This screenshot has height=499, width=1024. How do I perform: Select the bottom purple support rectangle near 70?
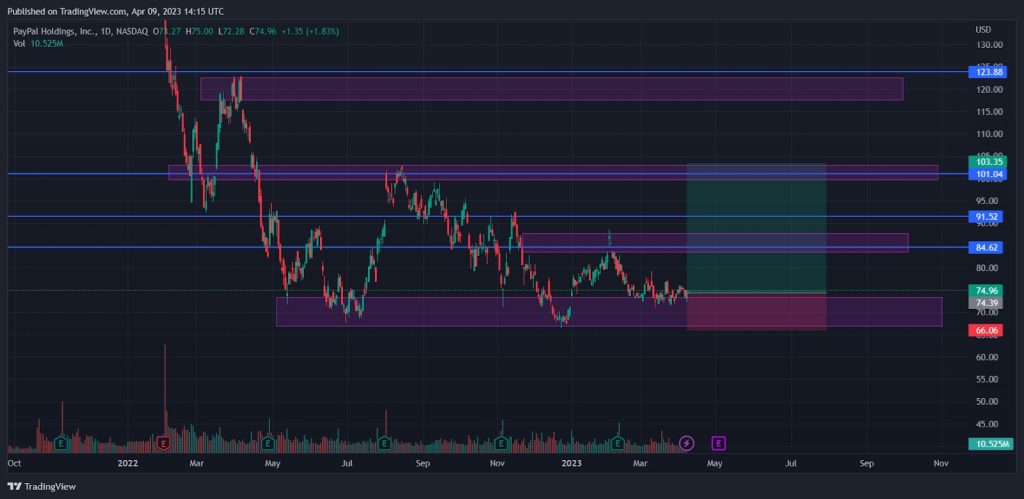tap(609, 312)
